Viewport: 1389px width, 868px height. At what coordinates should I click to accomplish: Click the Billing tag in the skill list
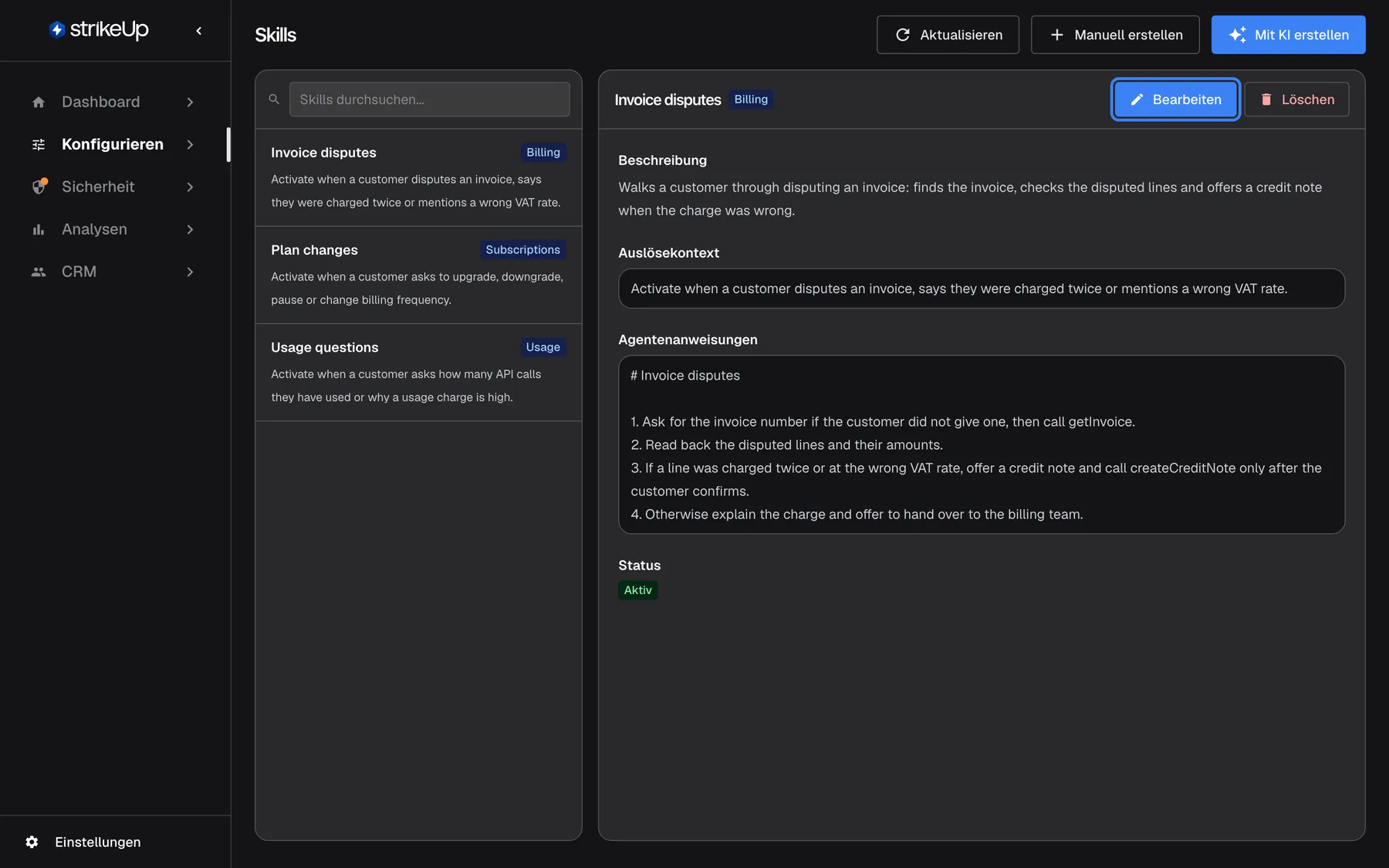543,153
